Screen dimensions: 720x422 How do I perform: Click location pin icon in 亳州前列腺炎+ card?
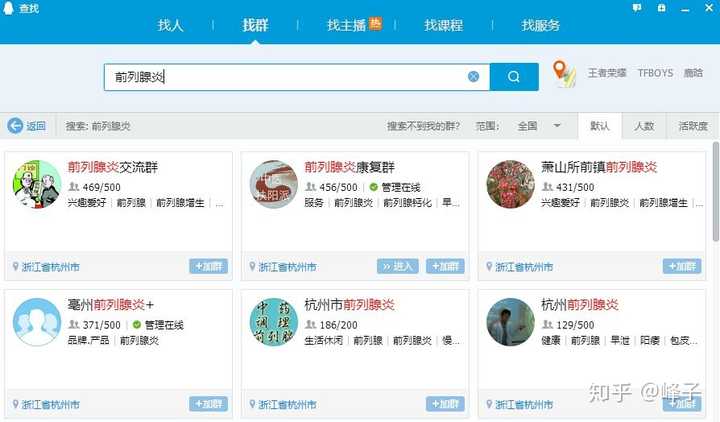(16, 404)
